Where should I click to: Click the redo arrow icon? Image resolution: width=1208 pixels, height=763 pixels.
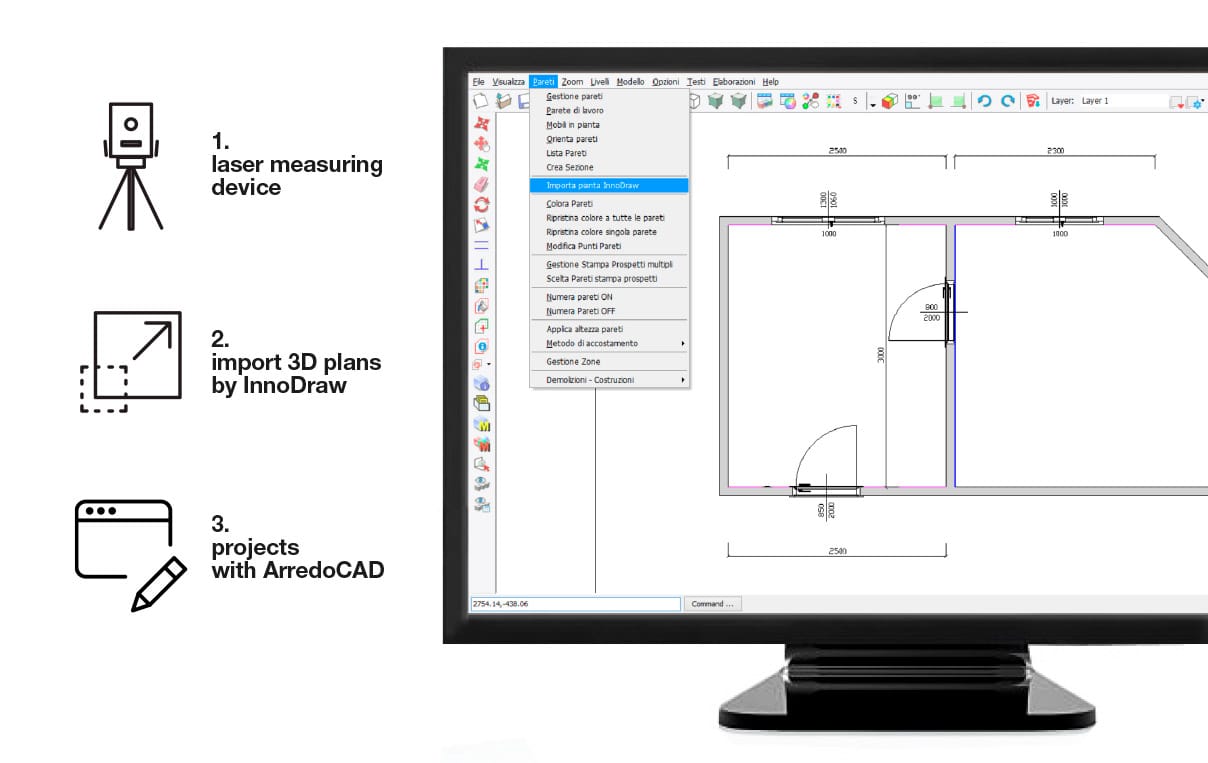tap(1008, 101)
